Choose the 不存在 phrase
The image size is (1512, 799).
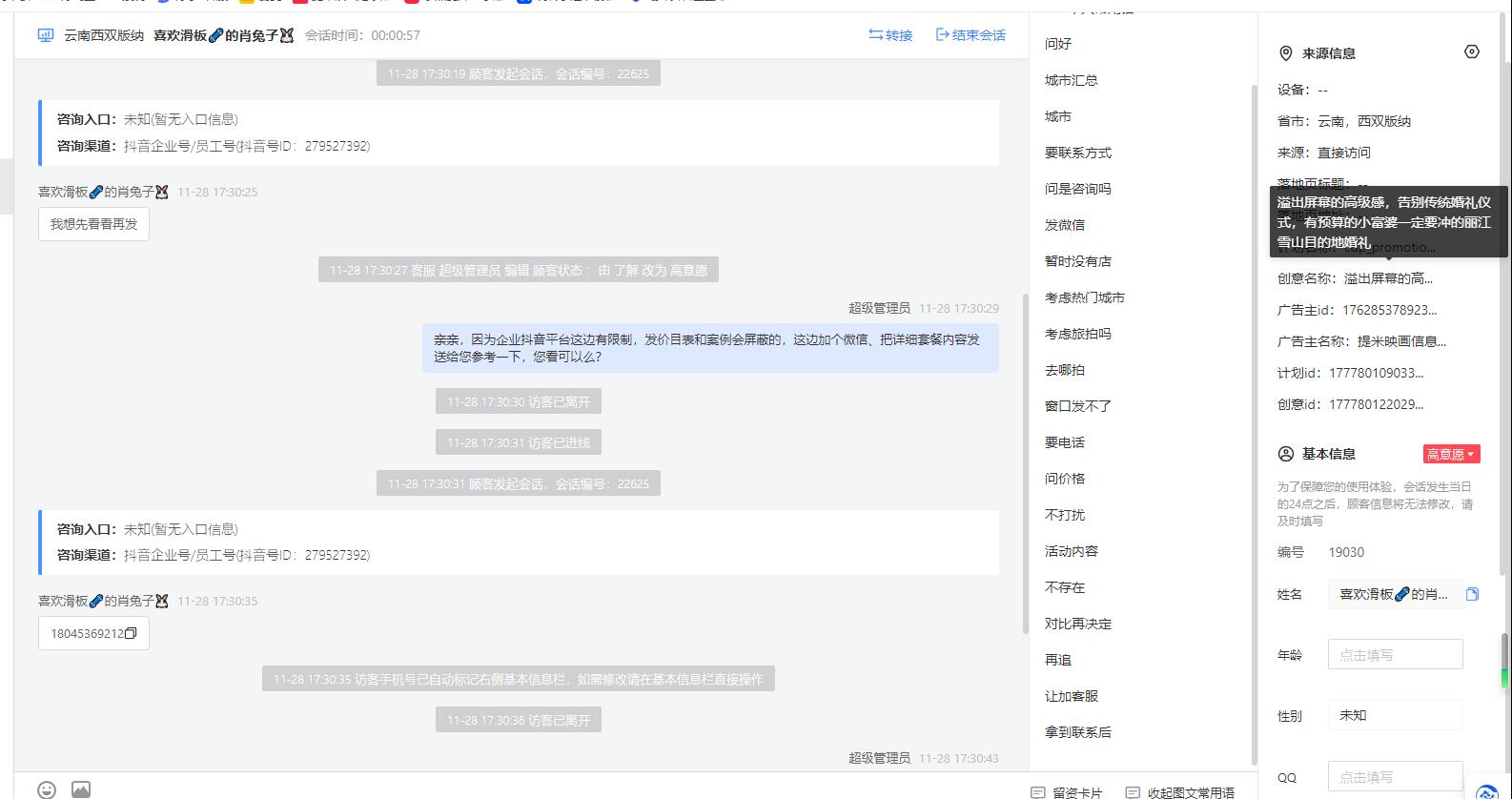[1065, 587]
